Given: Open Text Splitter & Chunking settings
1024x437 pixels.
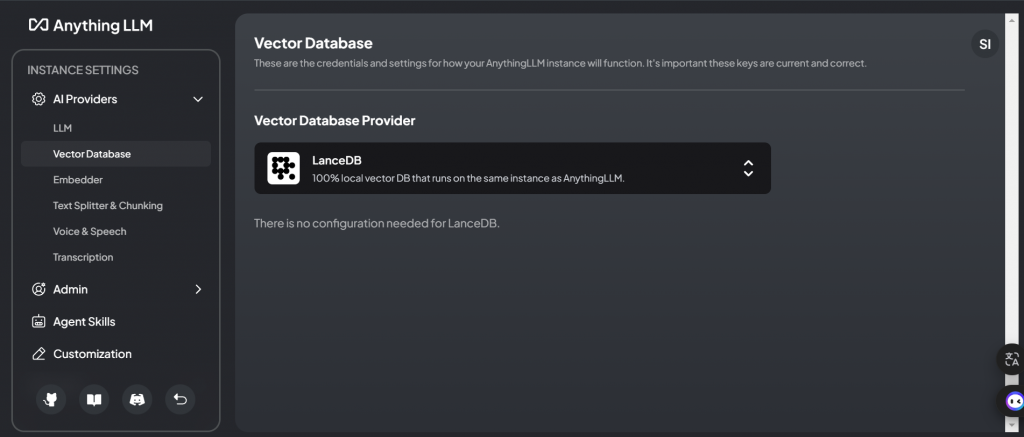Looking at the screenshot, I should [x=108, y=205].
